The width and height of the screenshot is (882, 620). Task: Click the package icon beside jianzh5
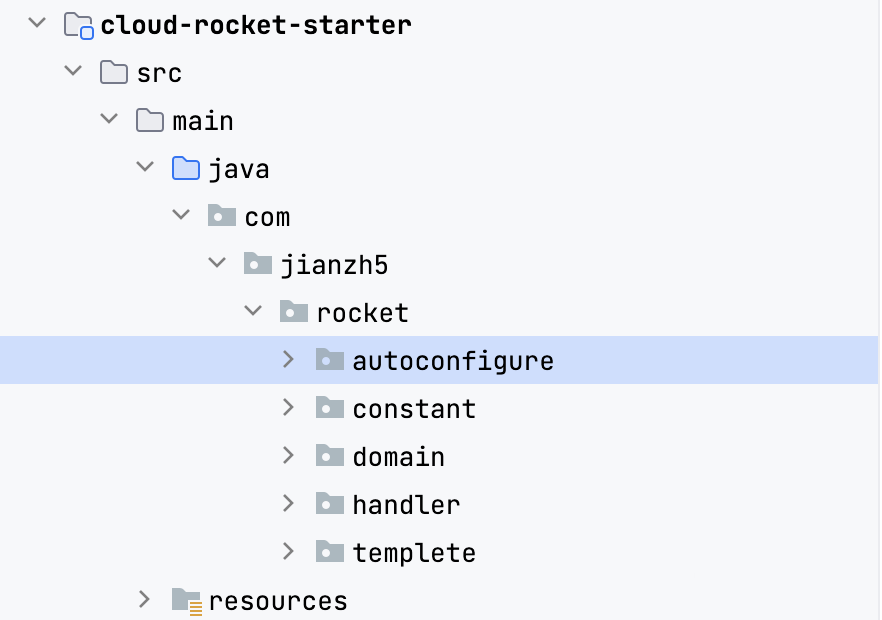[258, 262]
